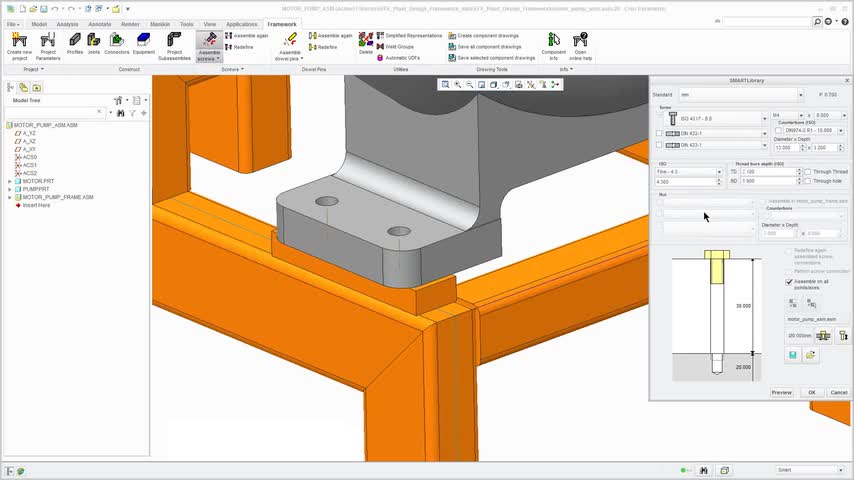Enable Through Thread checkbox
The image size is (854, 480).
[808, 172]
